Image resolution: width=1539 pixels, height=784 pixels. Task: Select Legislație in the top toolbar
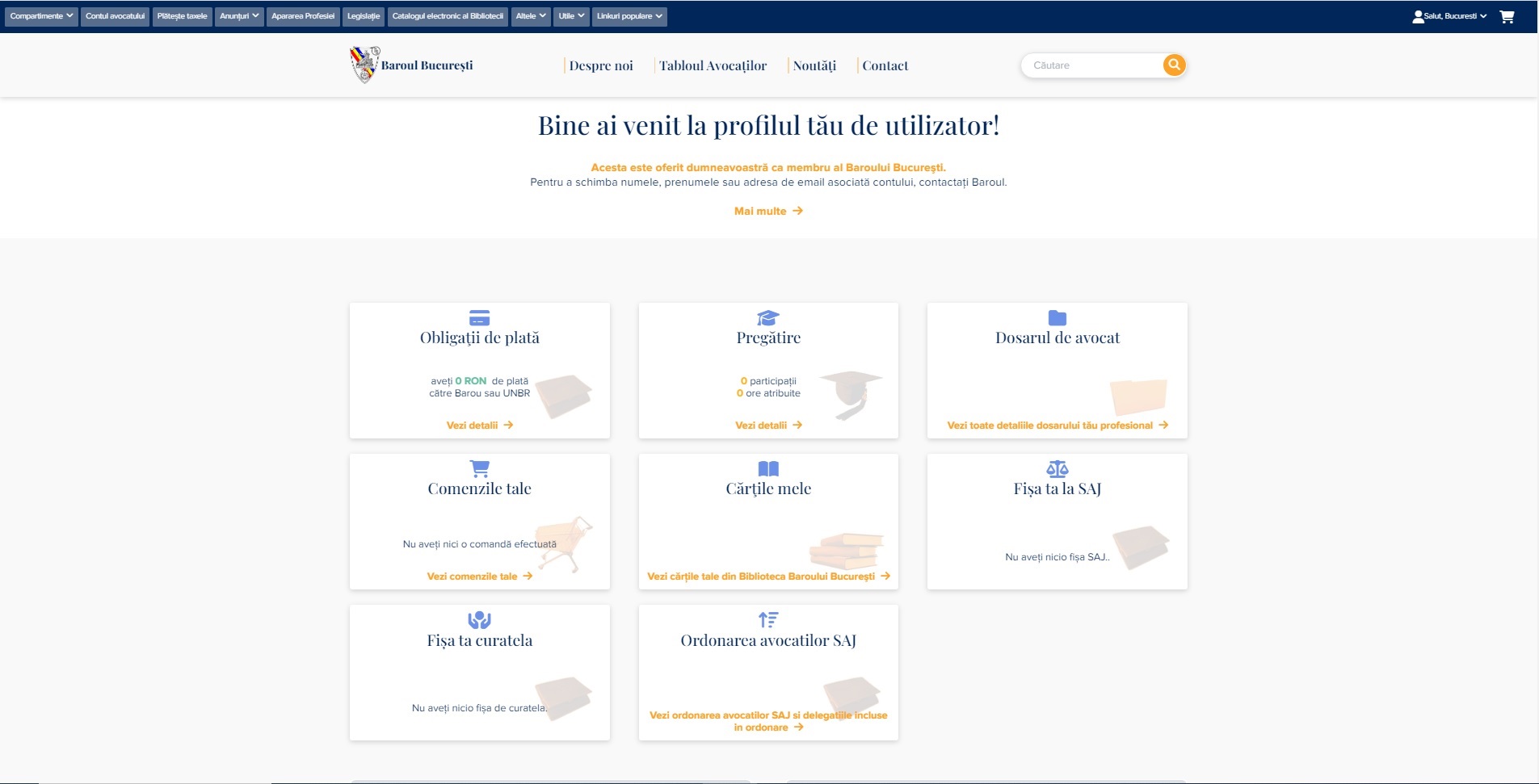click(x=364, y=15)
